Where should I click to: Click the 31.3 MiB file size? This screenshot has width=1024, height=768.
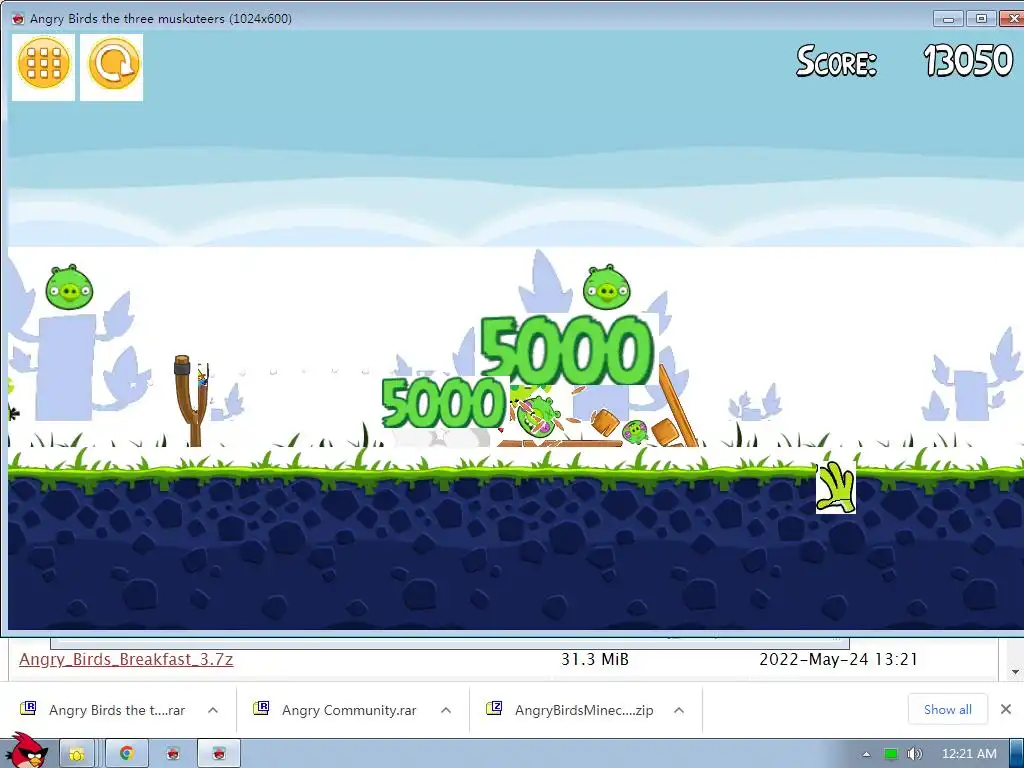(595, 659)
